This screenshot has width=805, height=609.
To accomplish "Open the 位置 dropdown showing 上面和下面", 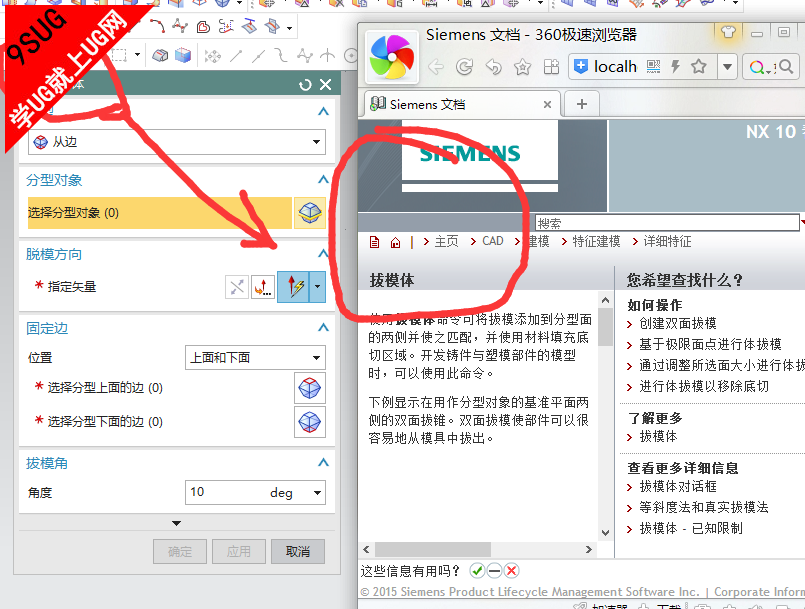I will click(255, 357).
